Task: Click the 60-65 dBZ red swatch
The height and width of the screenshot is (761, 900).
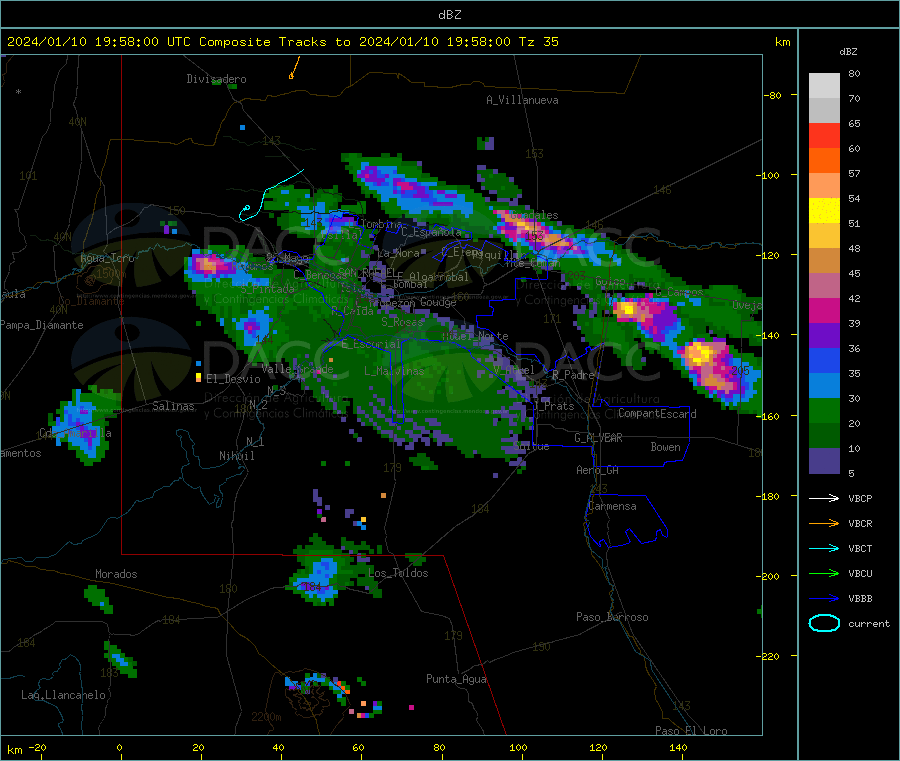Action: tap(824, 135)
